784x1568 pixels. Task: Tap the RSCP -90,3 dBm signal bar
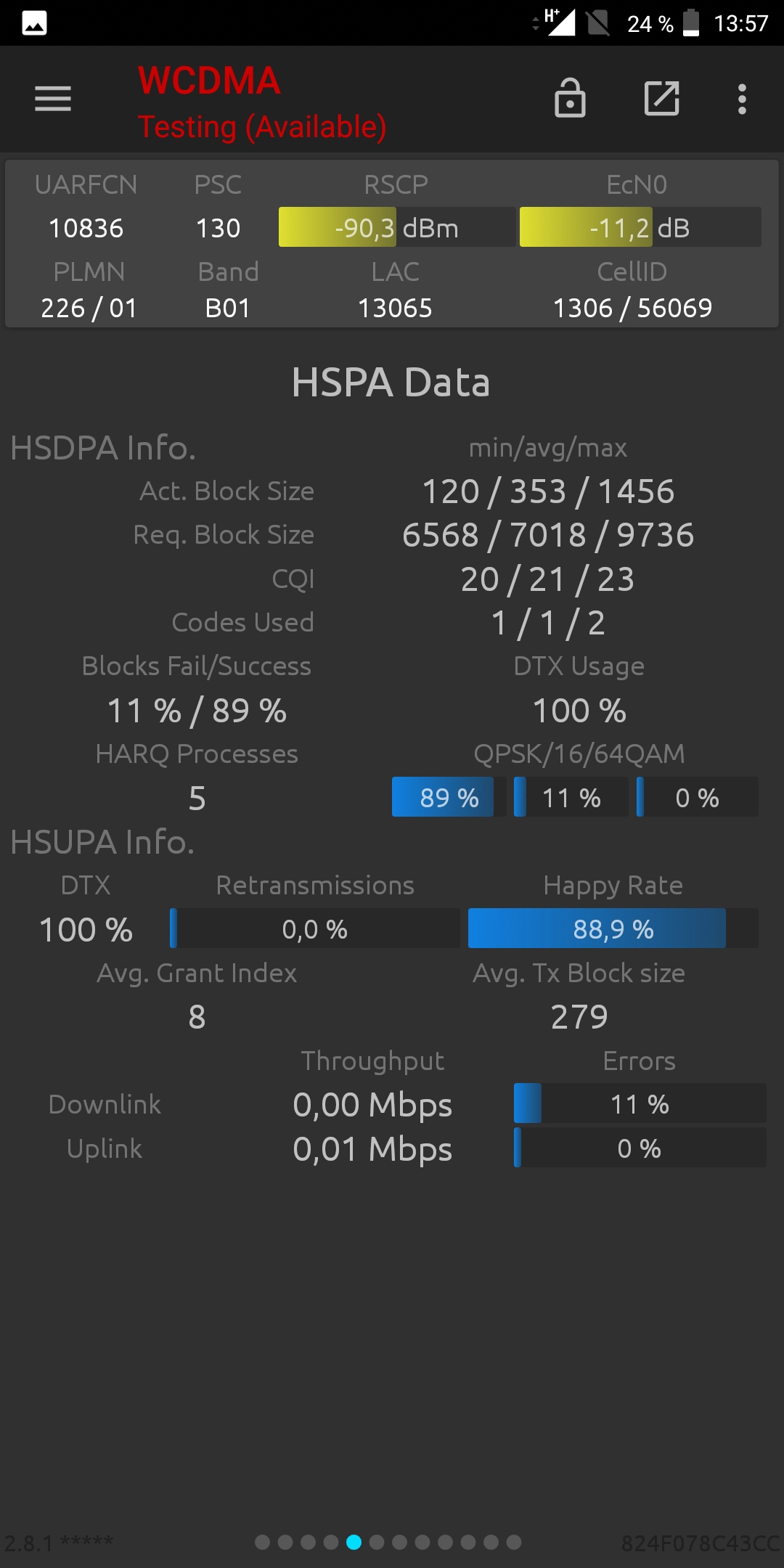(397, 227)
